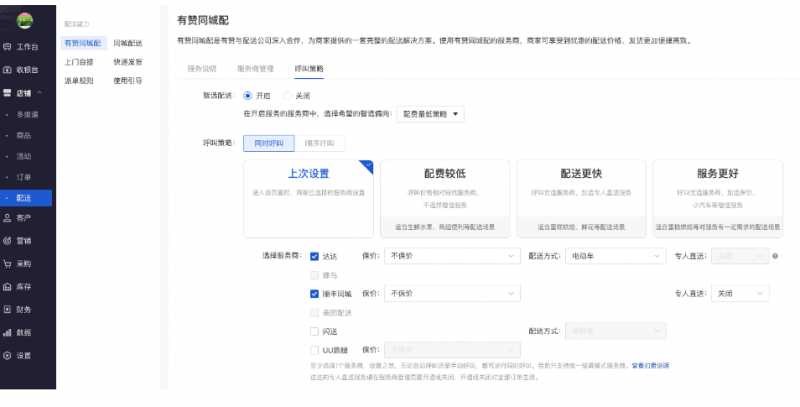Image resolution: width=800 pixels, height=407 pixels.
Task: Open 同城配送 submenu item
Action: 128,43
